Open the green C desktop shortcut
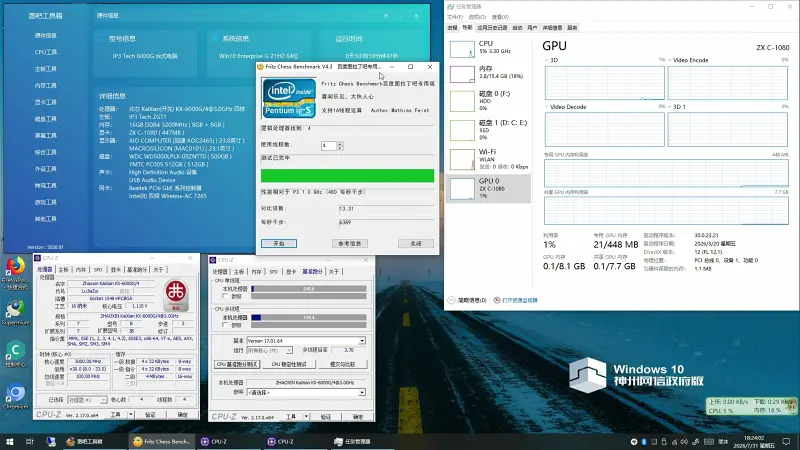The height and width of the screenshot is (450, 800). click(16, 354)
